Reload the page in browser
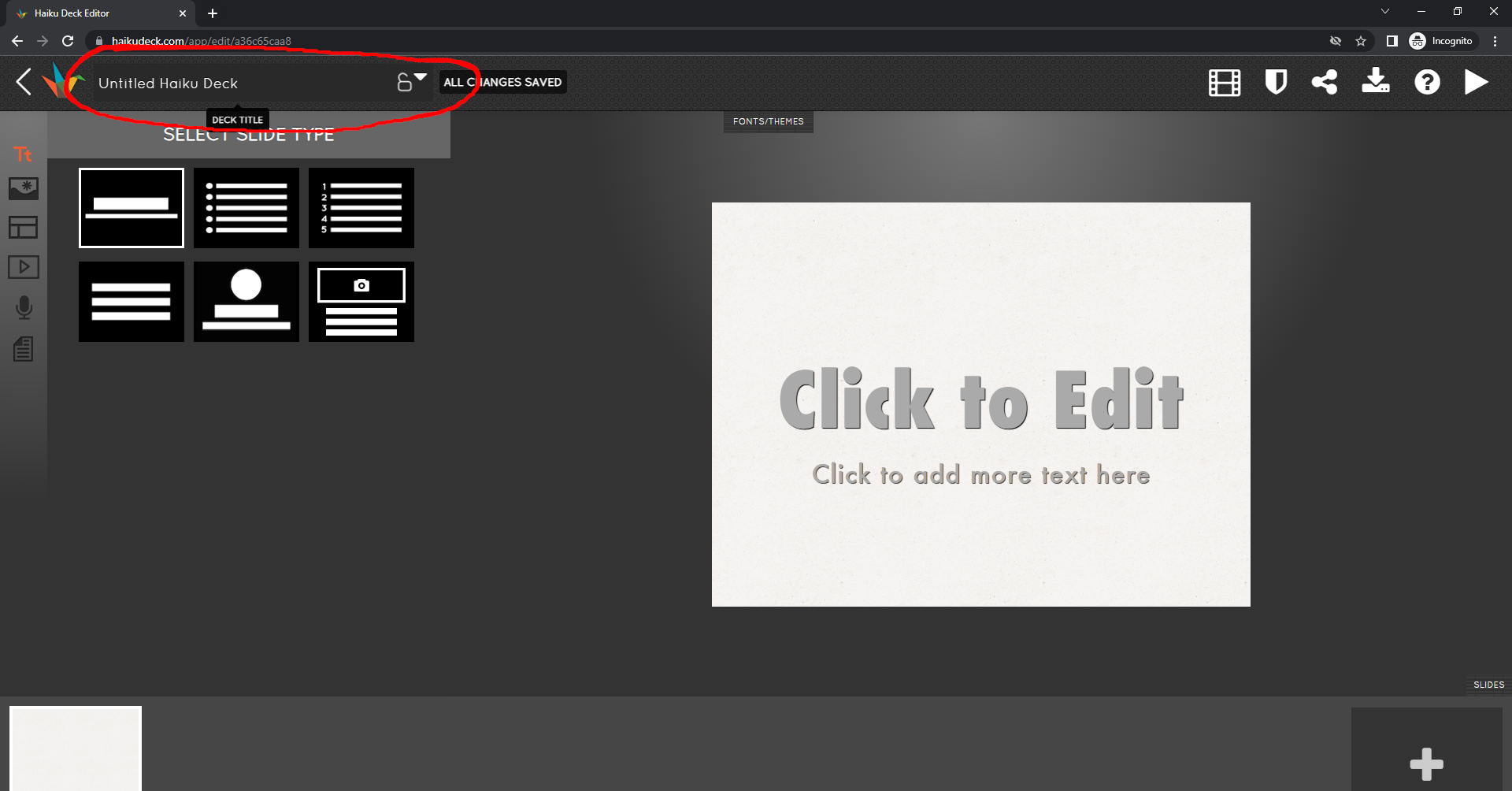The image size is (1512, 791). (x=68, y=41)
